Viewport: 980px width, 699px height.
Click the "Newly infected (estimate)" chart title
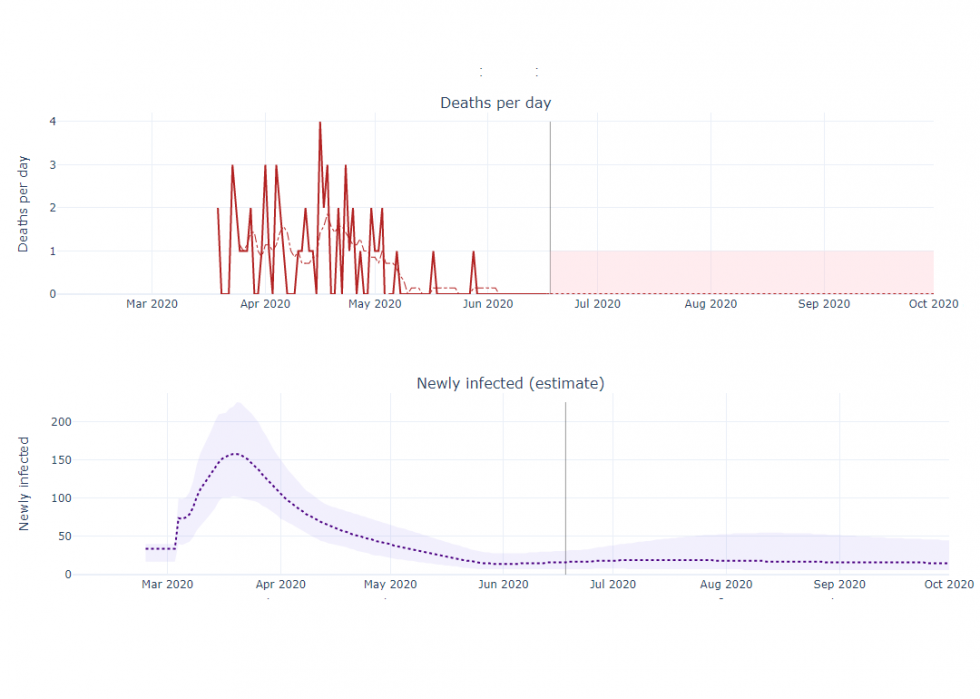510,383
